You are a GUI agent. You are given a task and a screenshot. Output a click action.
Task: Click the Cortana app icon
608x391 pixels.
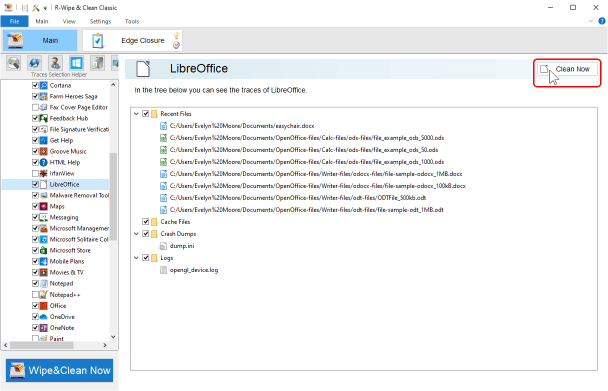[x=44, y=85]
